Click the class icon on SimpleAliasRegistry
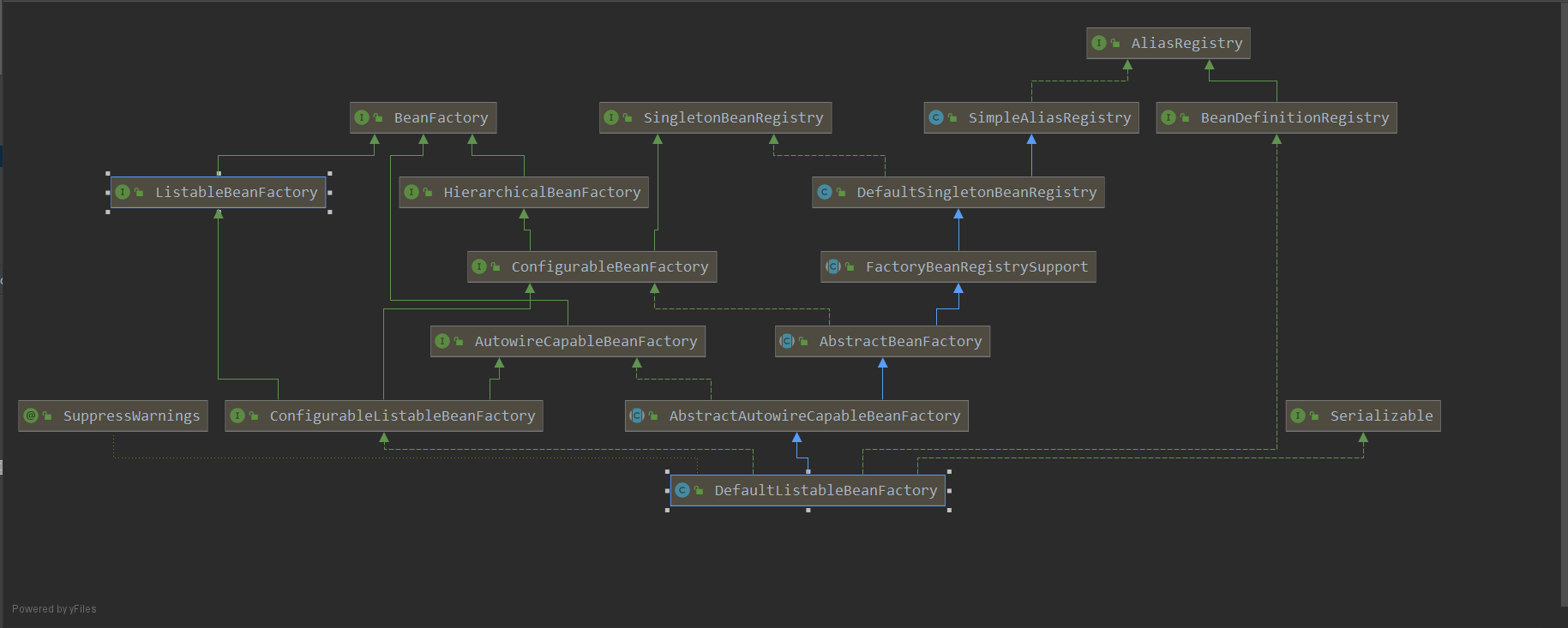This screenshot has height=628, width=1568. tap(936, 117)
